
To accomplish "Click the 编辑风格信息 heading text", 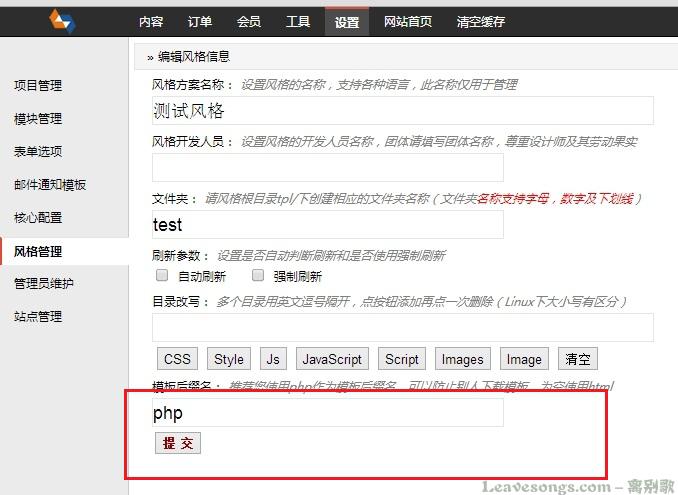I will (194, 57).
